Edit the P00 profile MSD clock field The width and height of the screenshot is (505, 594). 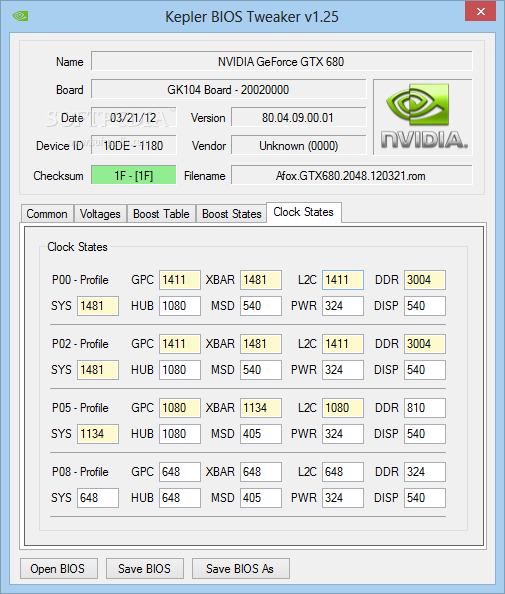[261, 306]
